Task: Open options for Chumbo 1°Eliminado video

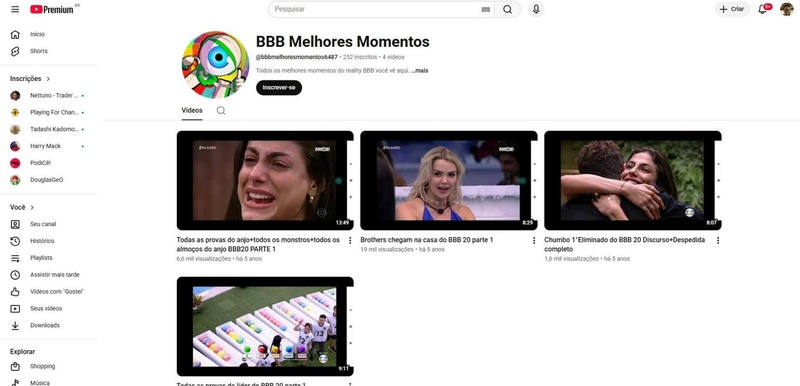Action: [x=718, y=240]
